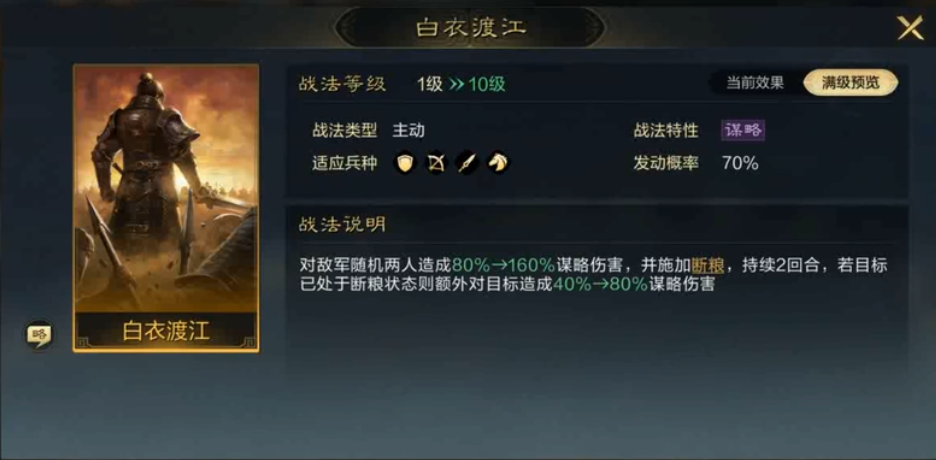Viewport: 936px width, 460px height.
Task: Switch to 满级预览 view
Action: (x=851, y=83)
